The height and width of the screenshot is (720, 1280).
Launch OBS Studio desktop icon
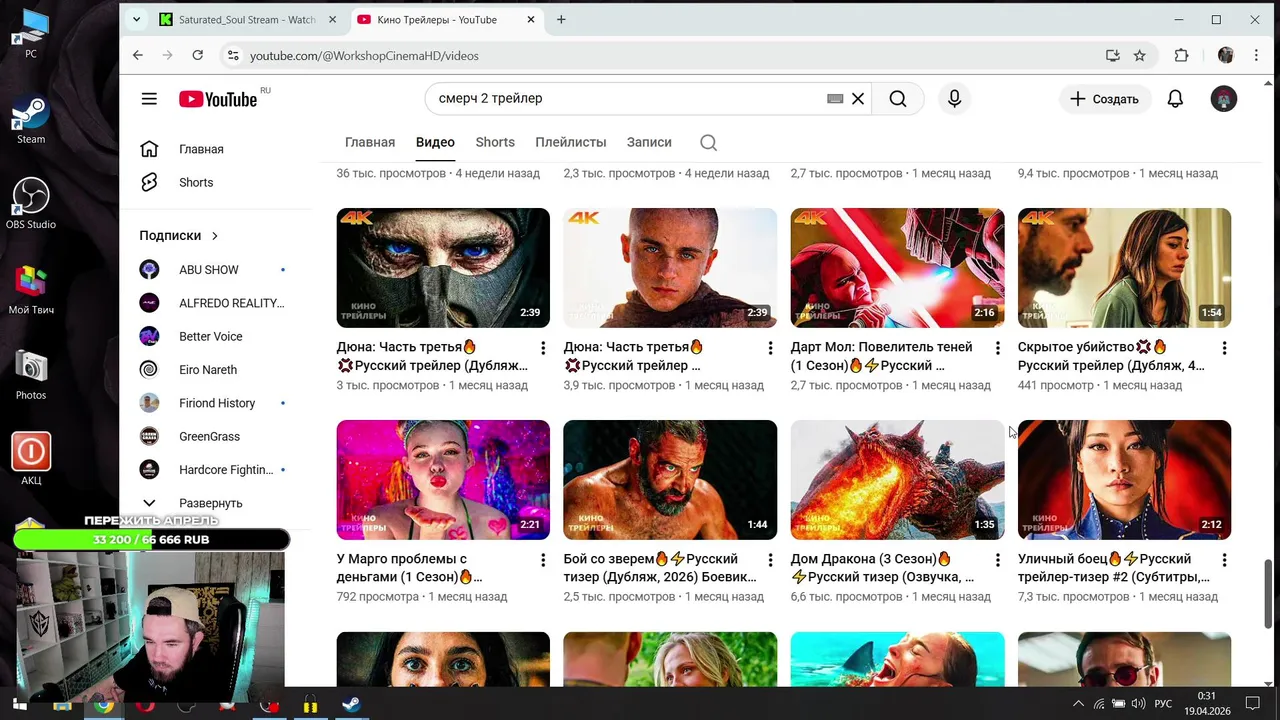coord(31,203)
